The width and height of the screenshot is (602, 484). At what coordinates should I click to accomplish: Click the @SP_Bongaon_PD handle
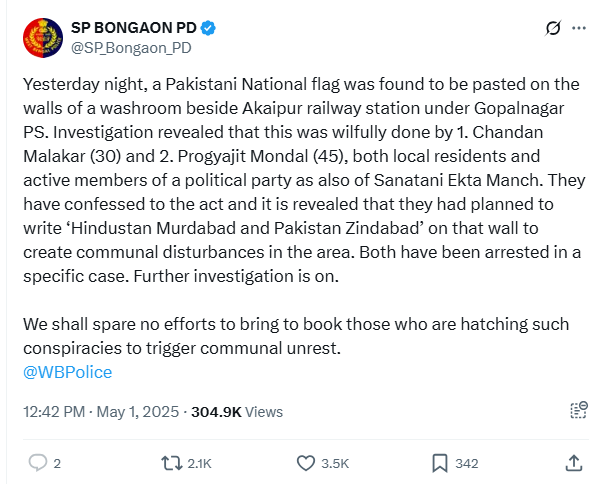click(x=131, y=48)
